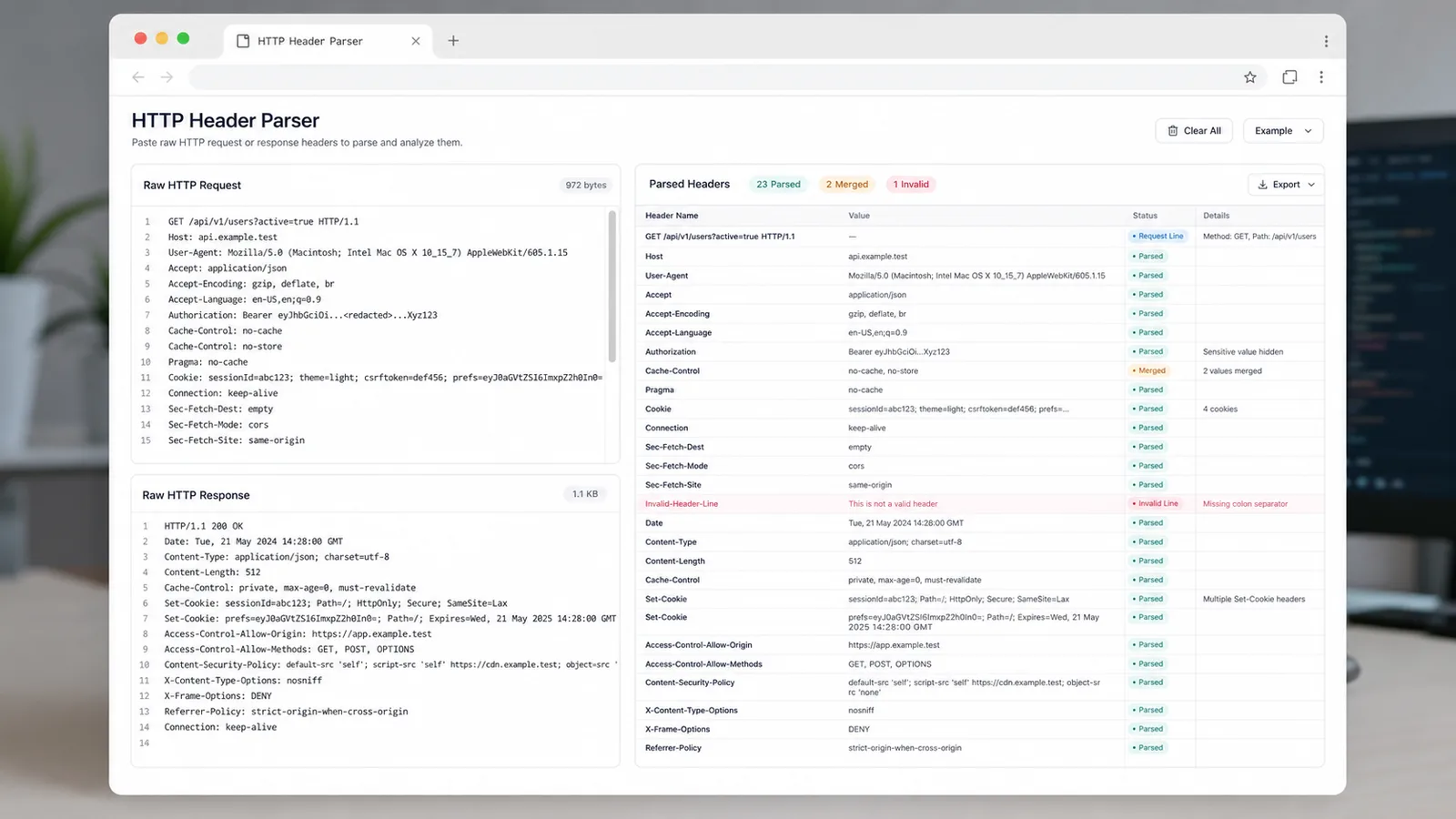Bookmark page with the star icon
Screen dimensions: 1456x819
1250,77
